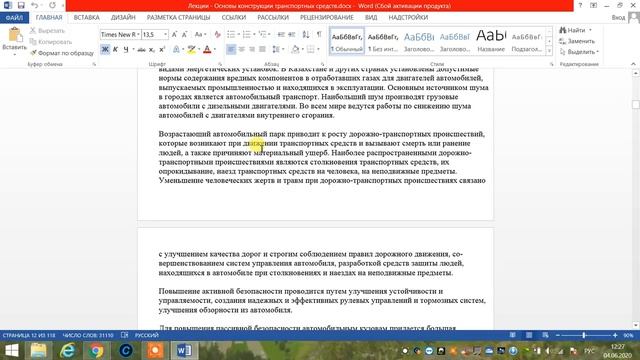The height and width of the screenshot is (360, 640).
Task: Open Google Chrome from taskbar
Action: (x=96, y=351)
